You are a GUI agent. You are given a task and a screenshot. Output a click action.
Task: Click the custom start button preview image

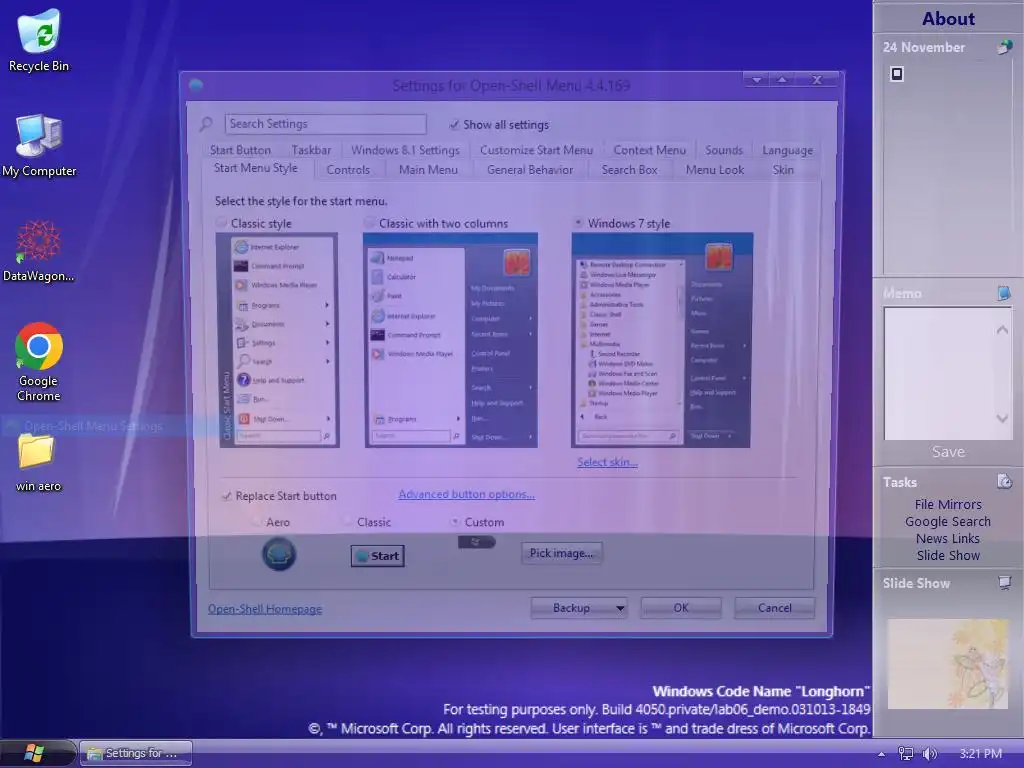477,542
